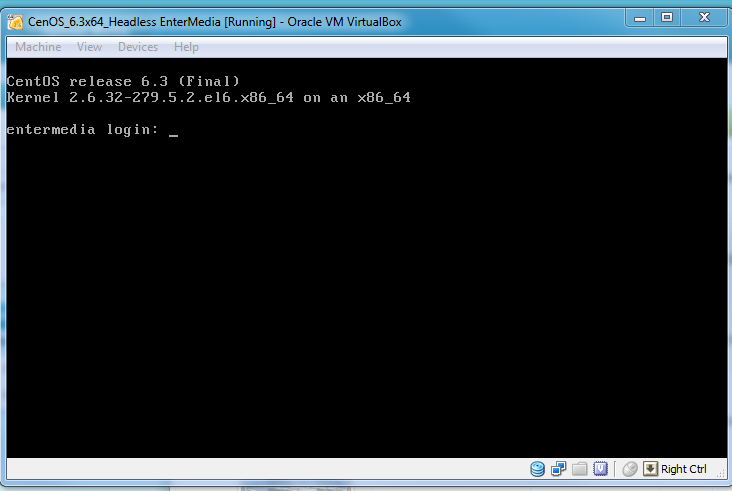Maximize the VirtualBox VM window
Screen dimensions: 732x491
click(667, 18)
